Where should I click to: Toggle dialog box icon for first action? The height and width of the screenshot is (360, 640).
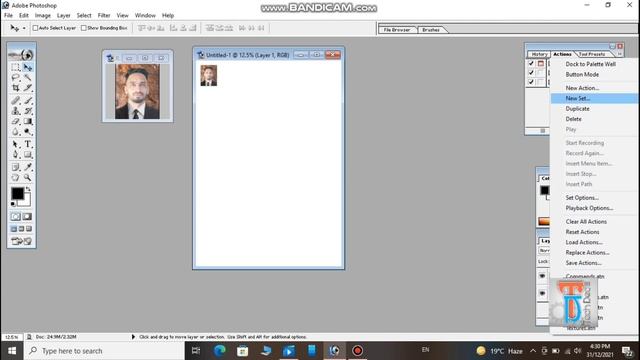541,63
